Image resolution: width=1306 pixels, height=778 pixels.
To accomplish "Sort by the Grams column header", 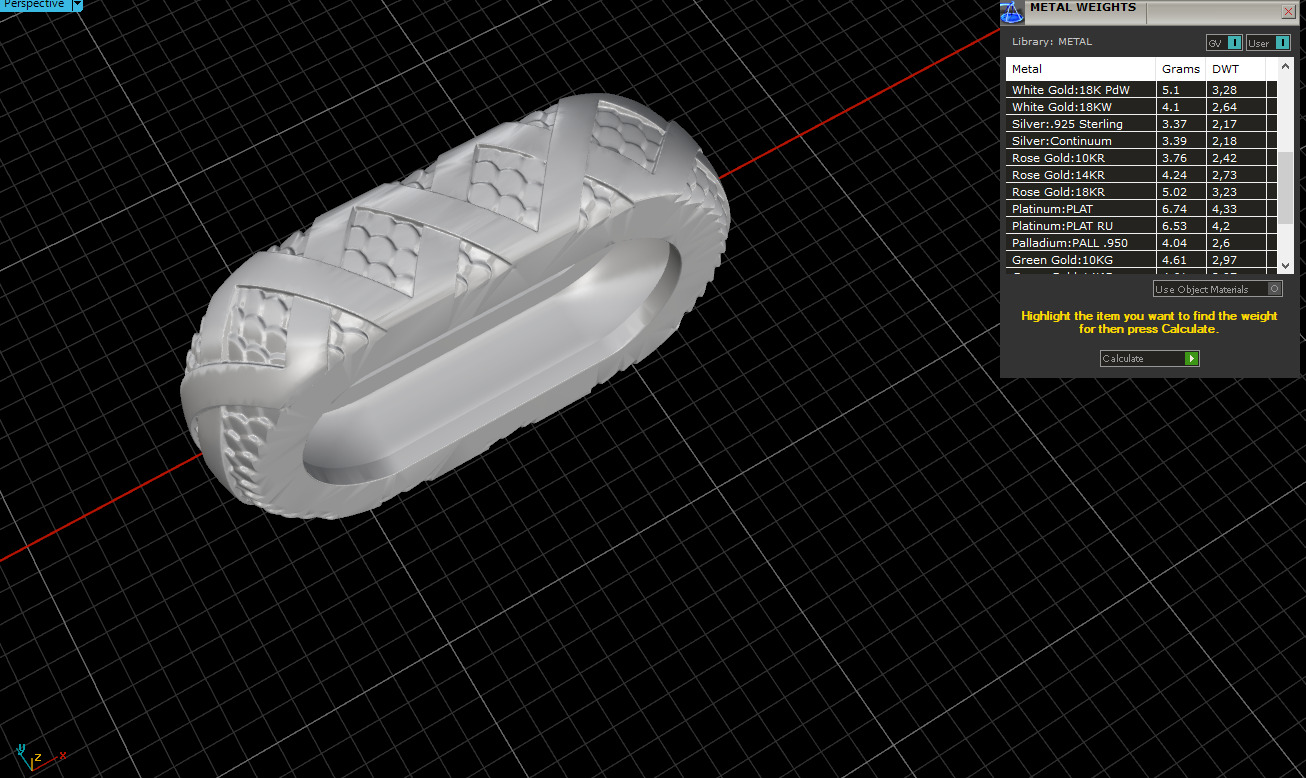I will 1181,69.
